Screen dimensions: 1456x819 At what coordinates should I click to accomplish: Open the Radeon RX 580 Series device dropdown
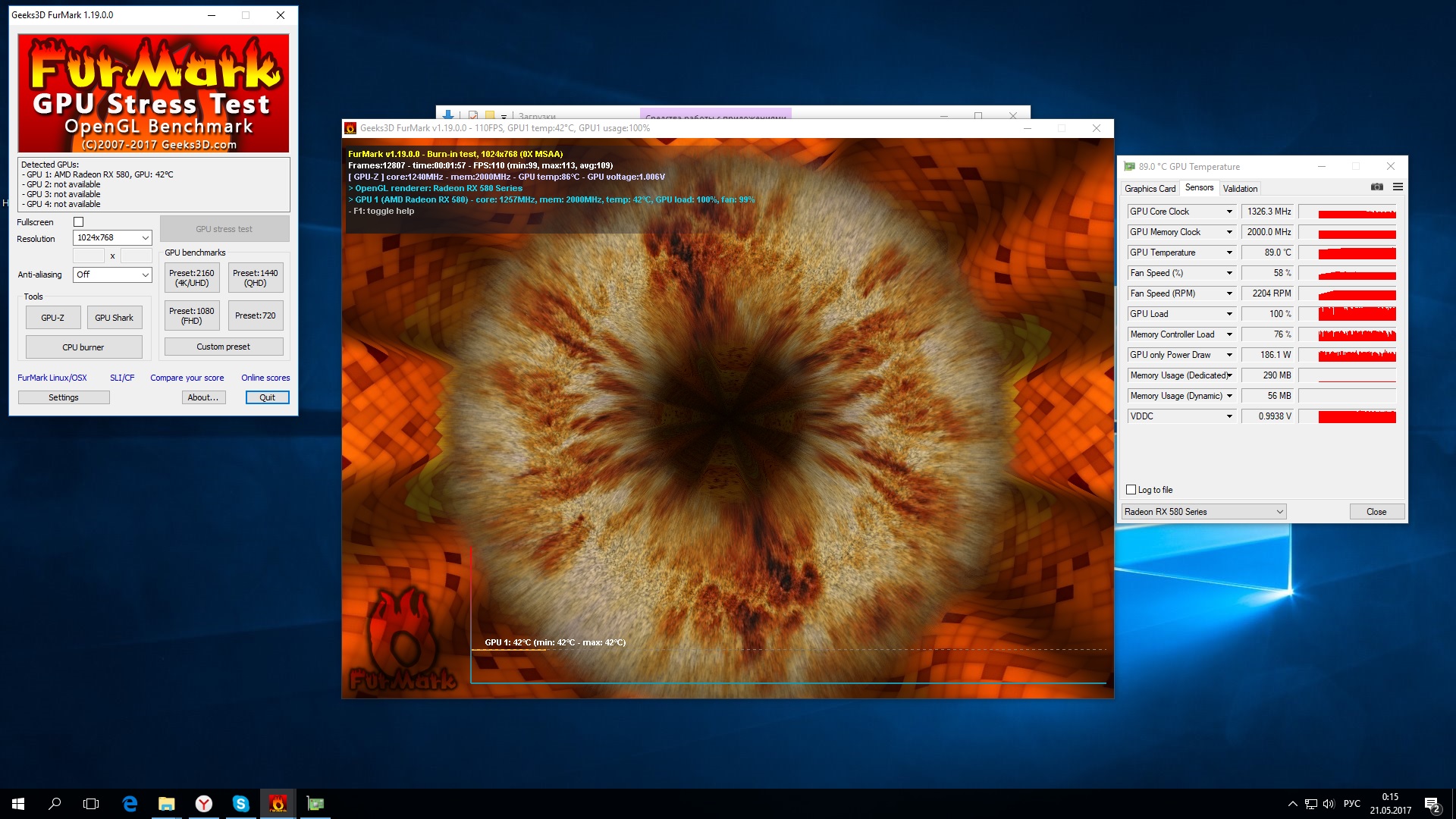[1203, 512]
